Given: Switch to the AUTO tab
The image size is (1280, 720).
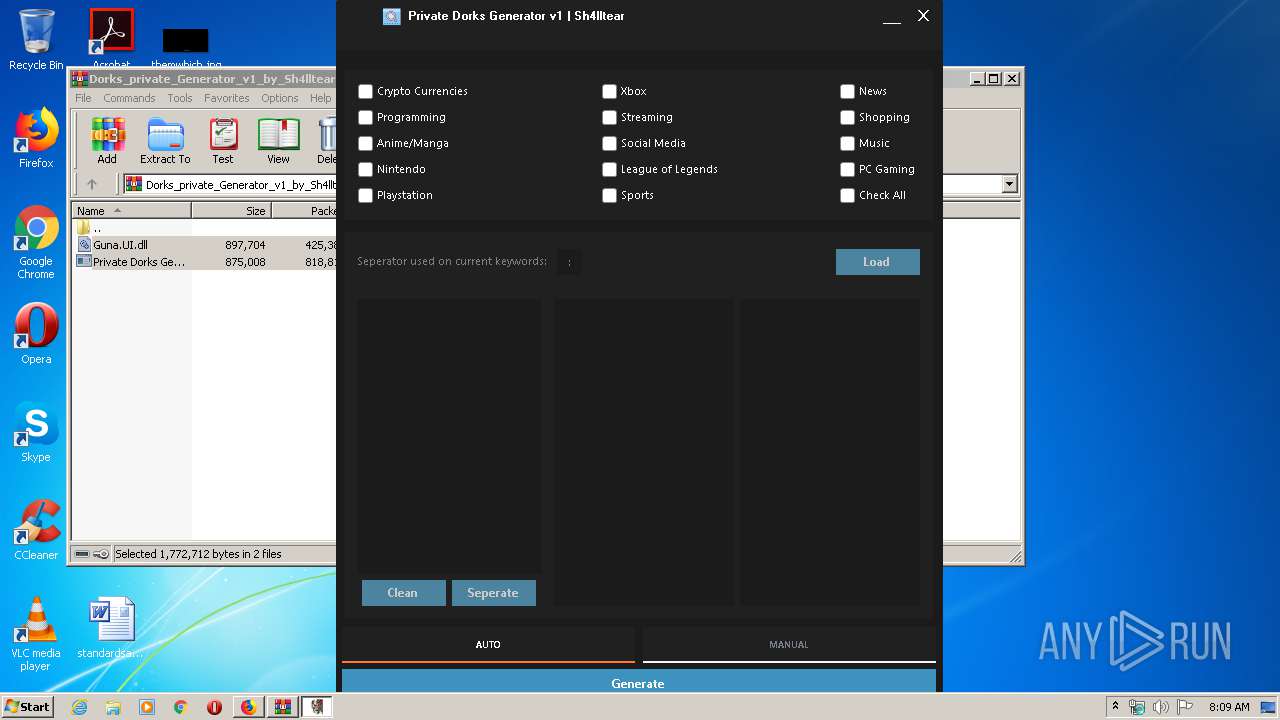Looking at the screenshot, I should coord(488,645).
